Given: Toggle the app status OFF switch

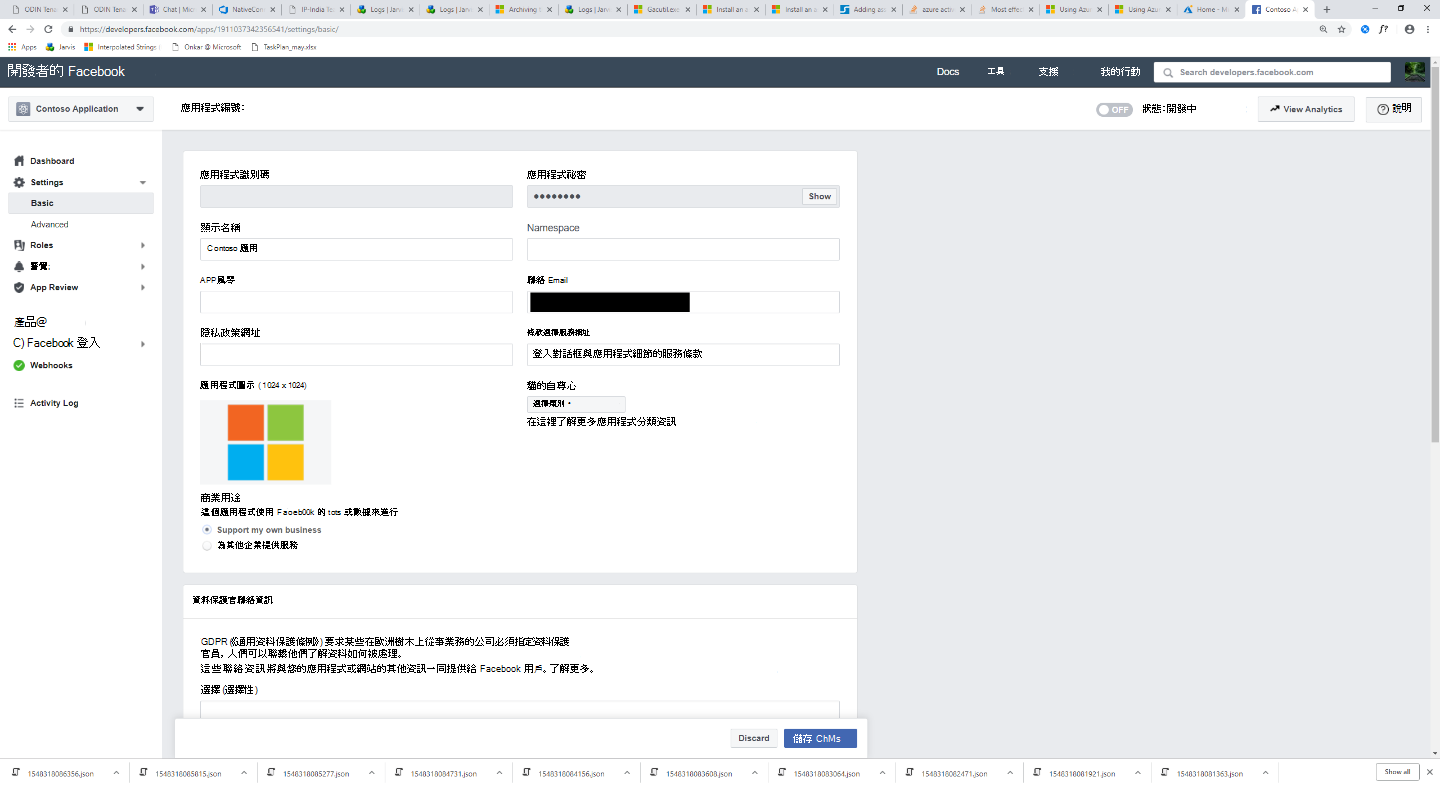Looking at the screenshot, I should [x=1114, y=109].
